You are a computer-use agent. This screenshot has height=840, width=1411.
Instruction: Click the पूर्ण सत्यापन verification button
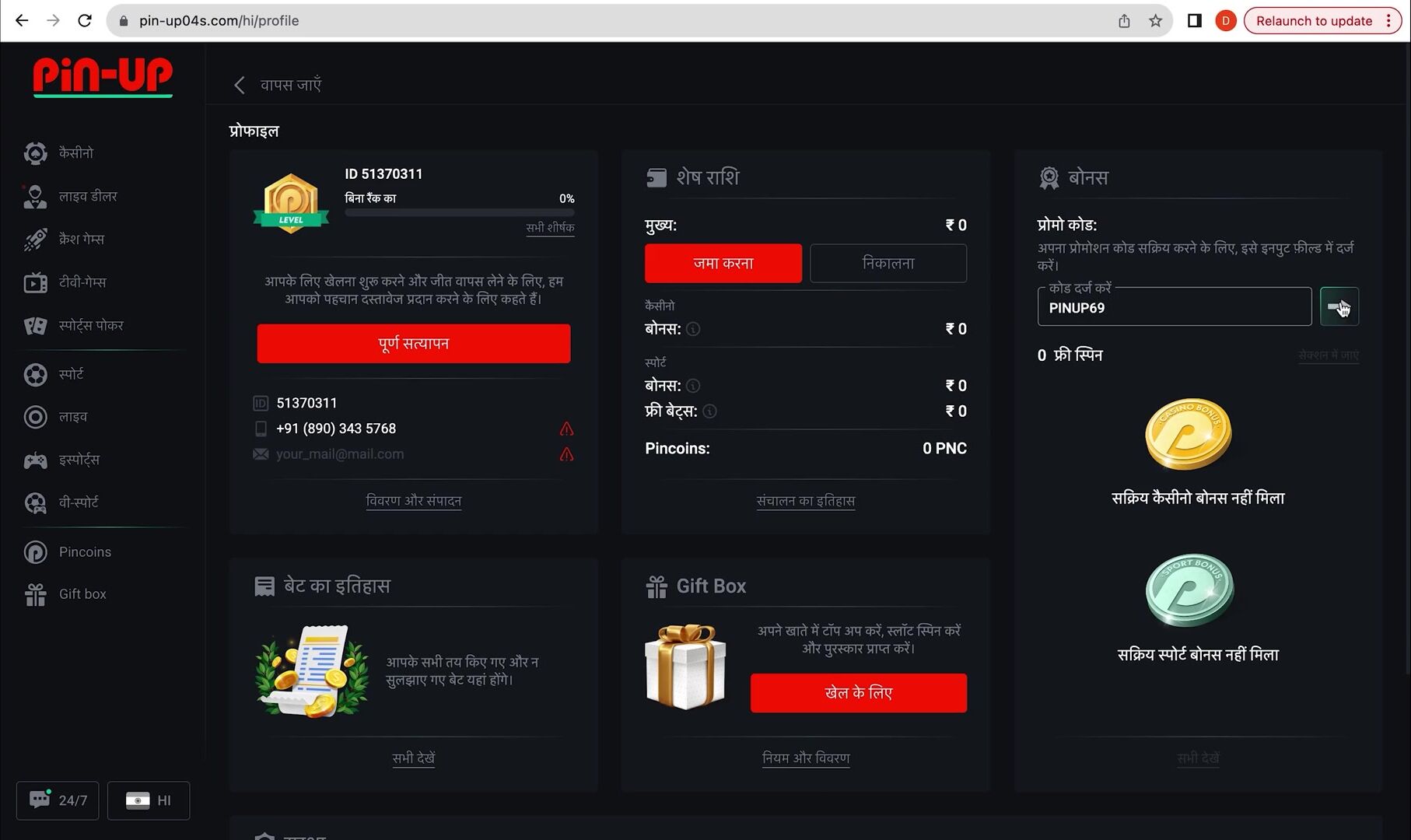point(414,344)
